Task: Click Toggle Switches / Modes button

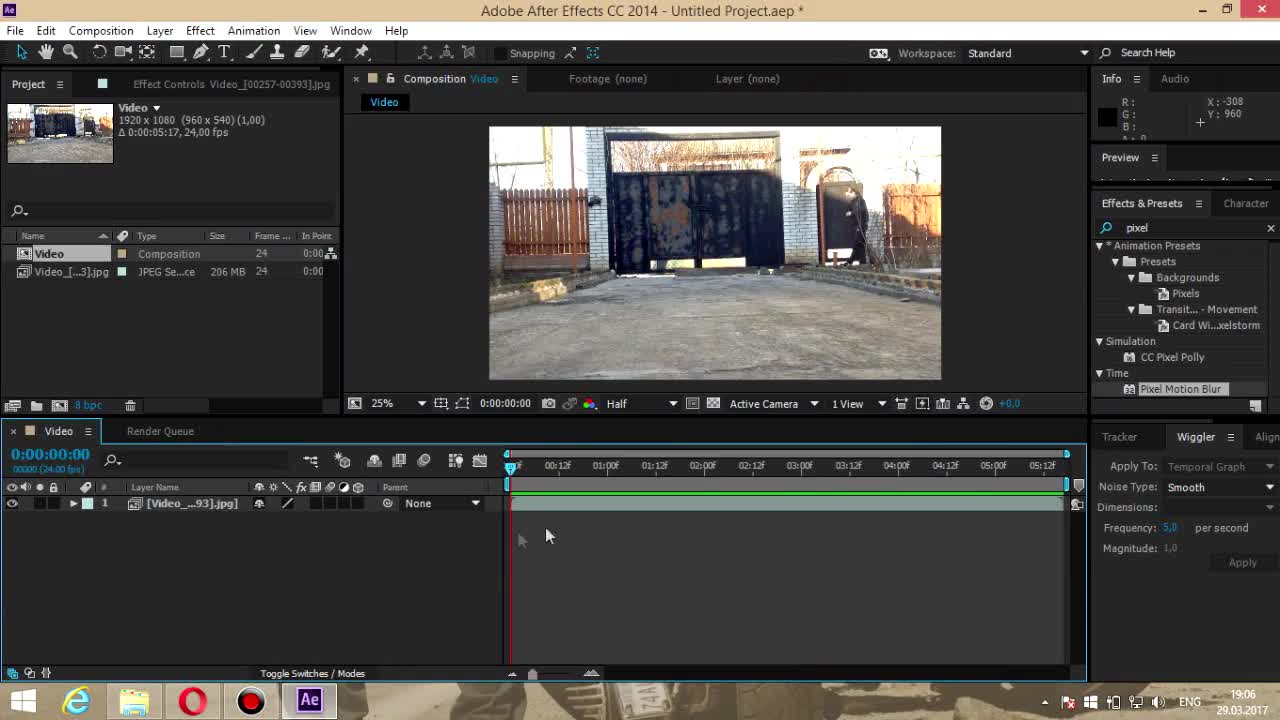Action: click(x=312, y=674)
